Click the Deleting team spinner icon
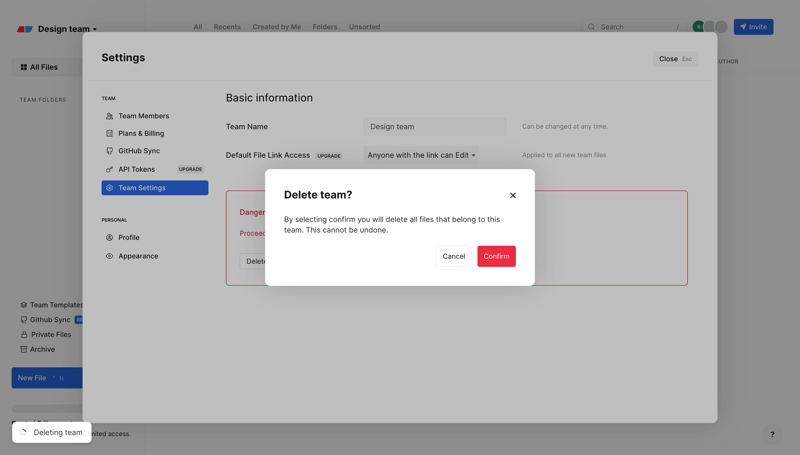800x455 pixels. 23,432
